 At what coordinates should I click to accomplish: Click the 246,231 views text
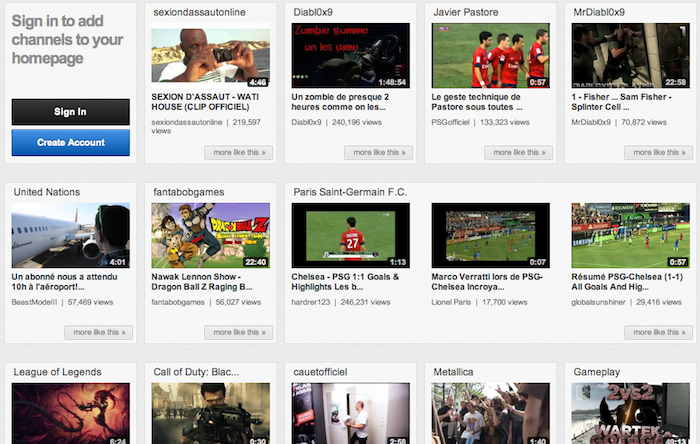coord(365,302)
